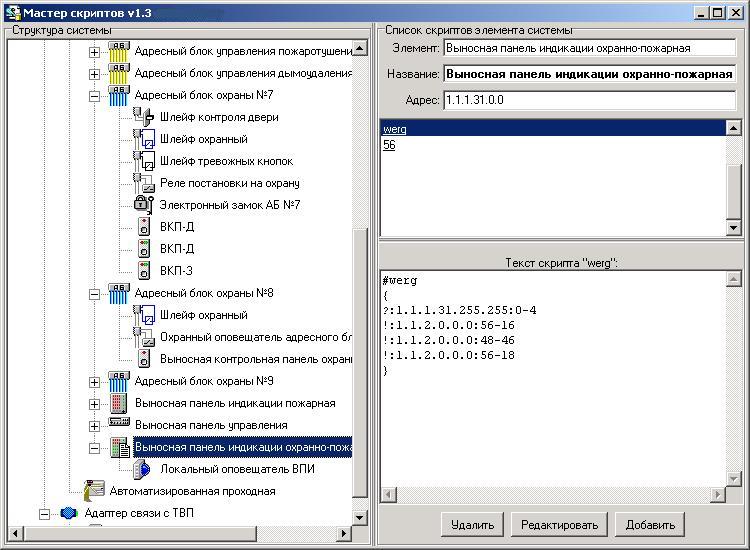Collapse the Адресный блок охраны №7 node

[x=95, y=96]
